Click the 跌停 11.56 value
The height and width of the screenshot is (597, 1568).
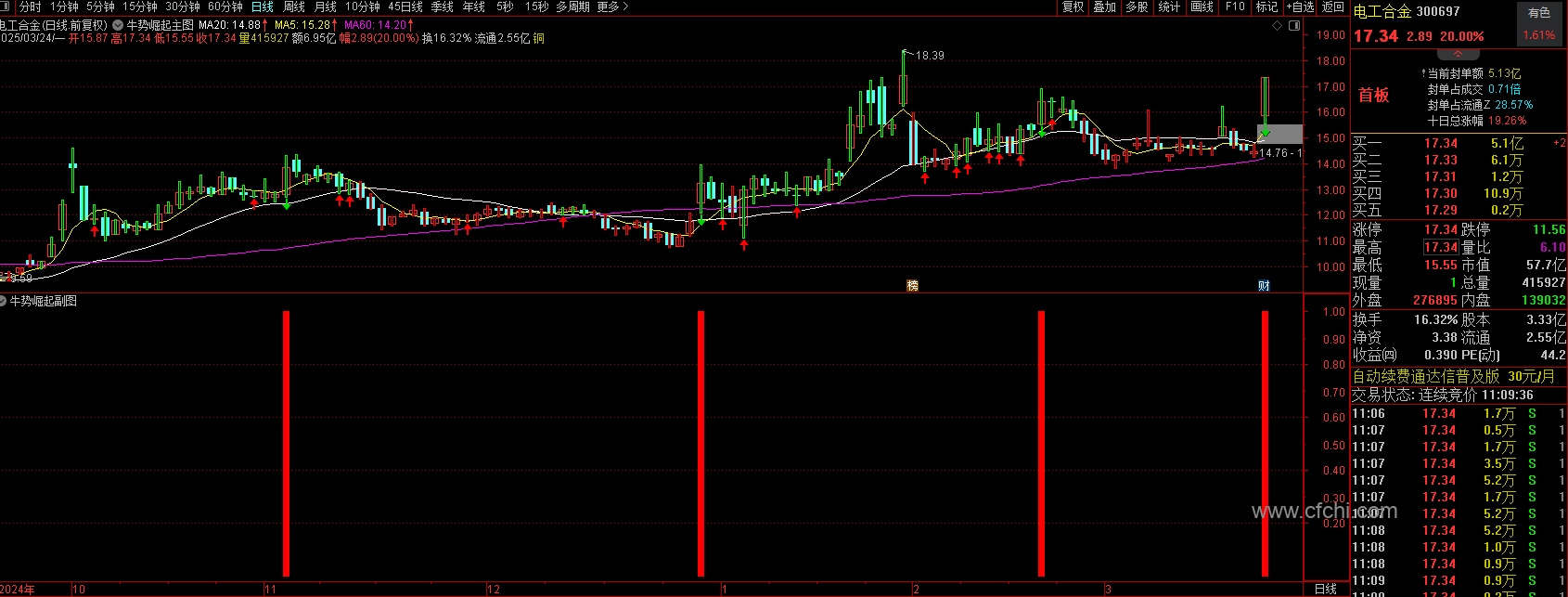point(1549,229)
